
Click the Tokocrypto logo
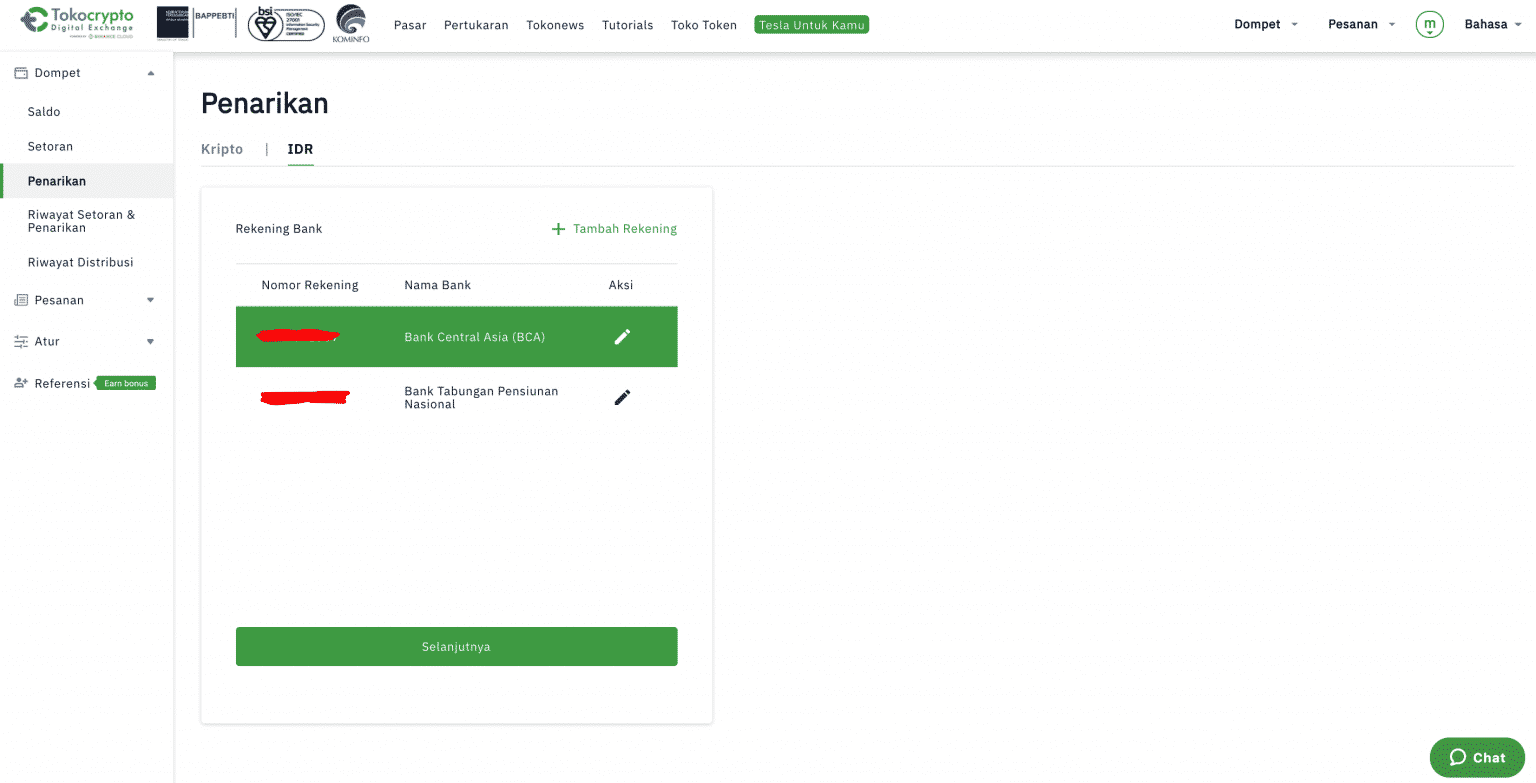77,23
